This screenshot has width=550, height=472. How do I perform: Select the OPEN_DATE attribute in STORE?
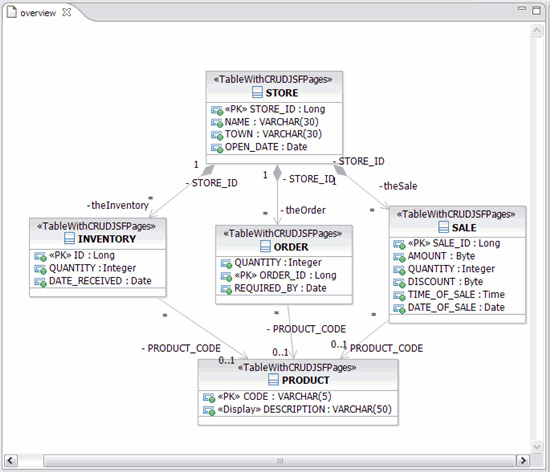(x=266, y=147)
